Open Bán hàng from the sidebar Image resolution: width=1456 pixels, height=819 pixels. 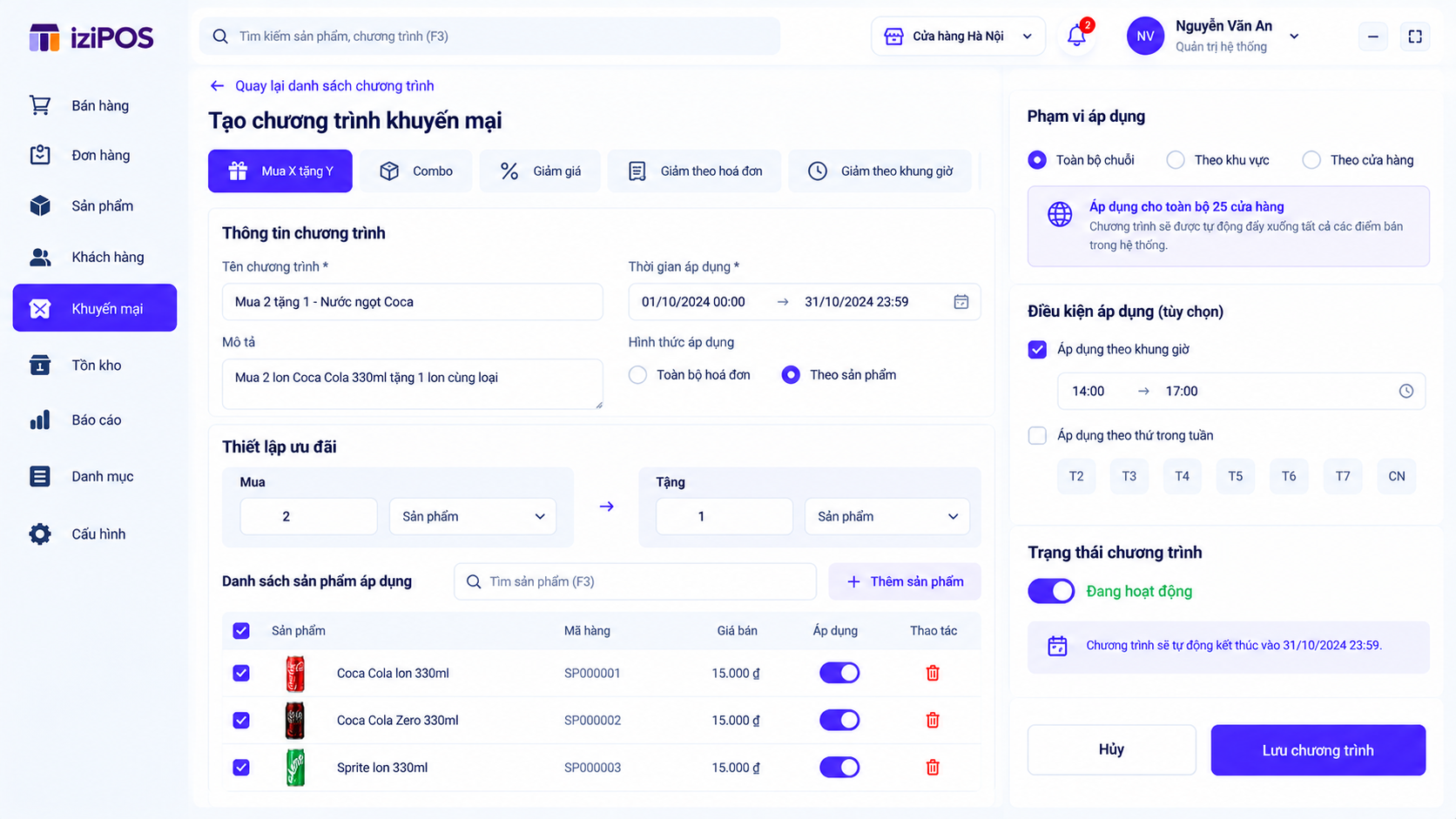[x=95, y=105]
